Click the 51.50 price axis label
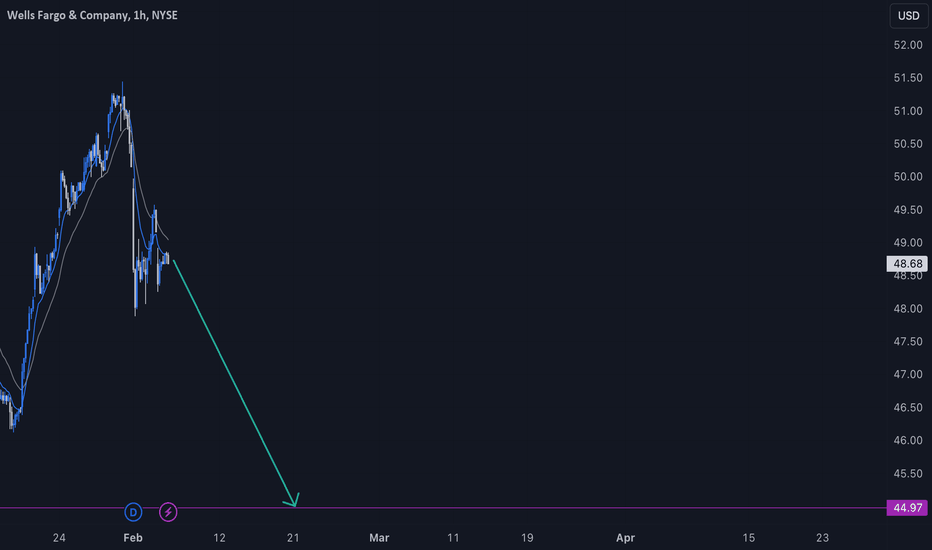The width and height of the screenshot is (932, 550). click(x=908, y=78)
